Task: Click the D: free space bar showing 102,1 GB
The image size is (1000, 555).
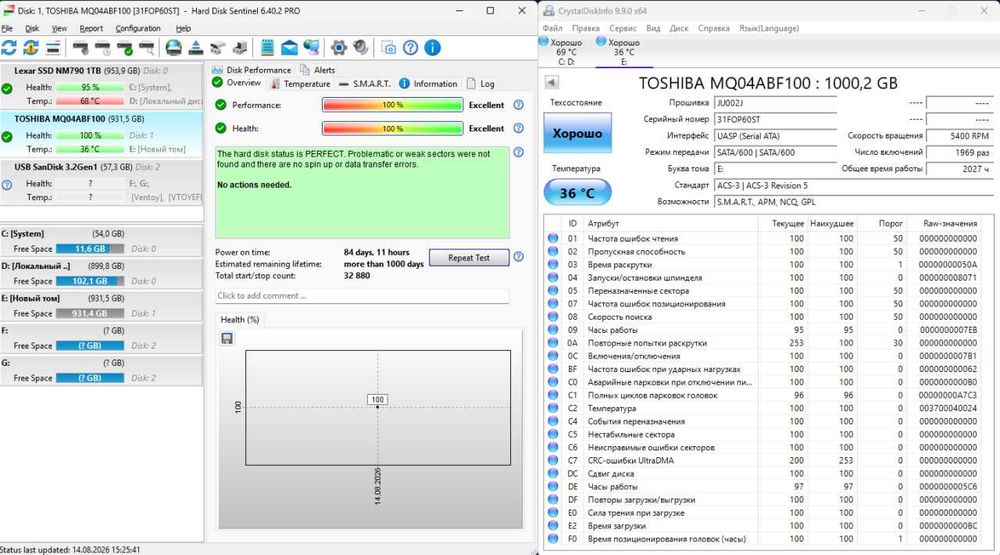Action: 90,281
